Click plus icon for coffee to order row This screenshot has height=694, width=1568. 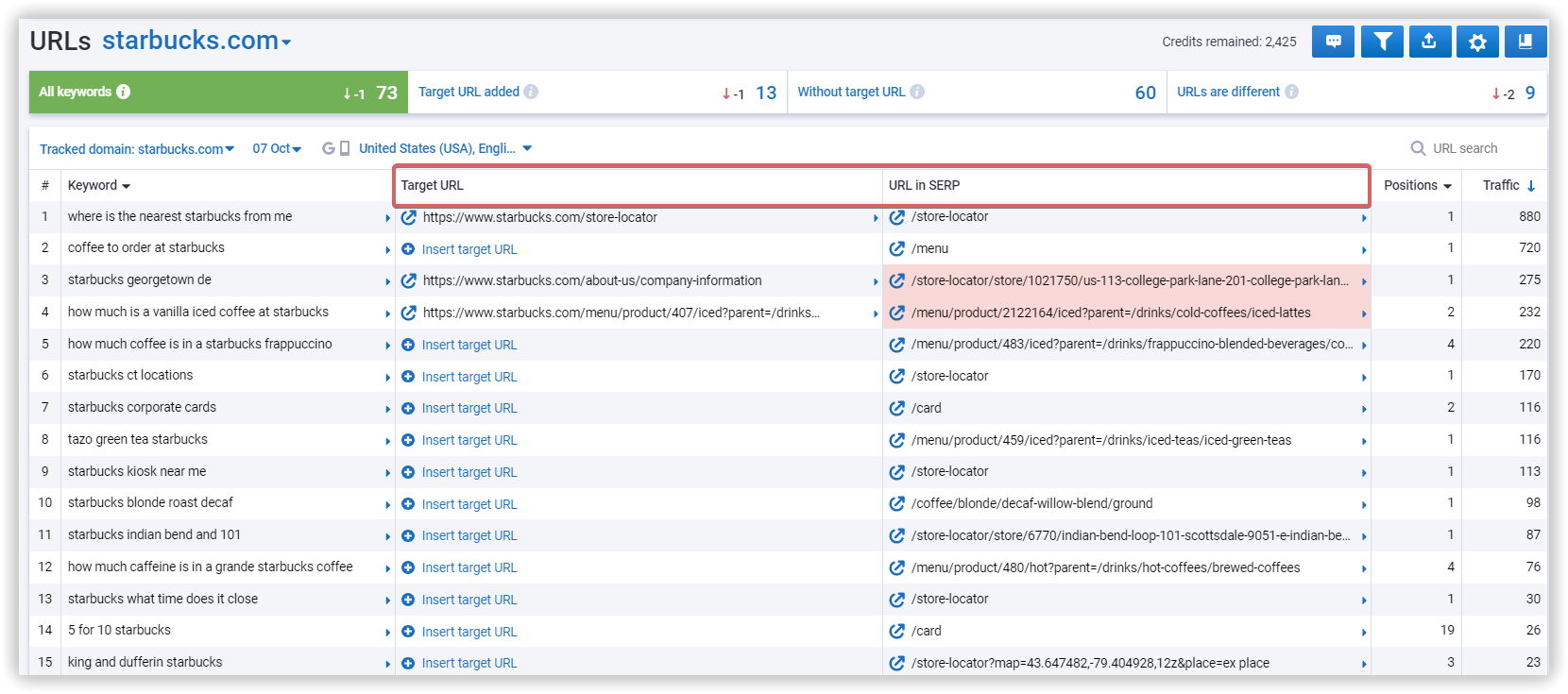408,249
